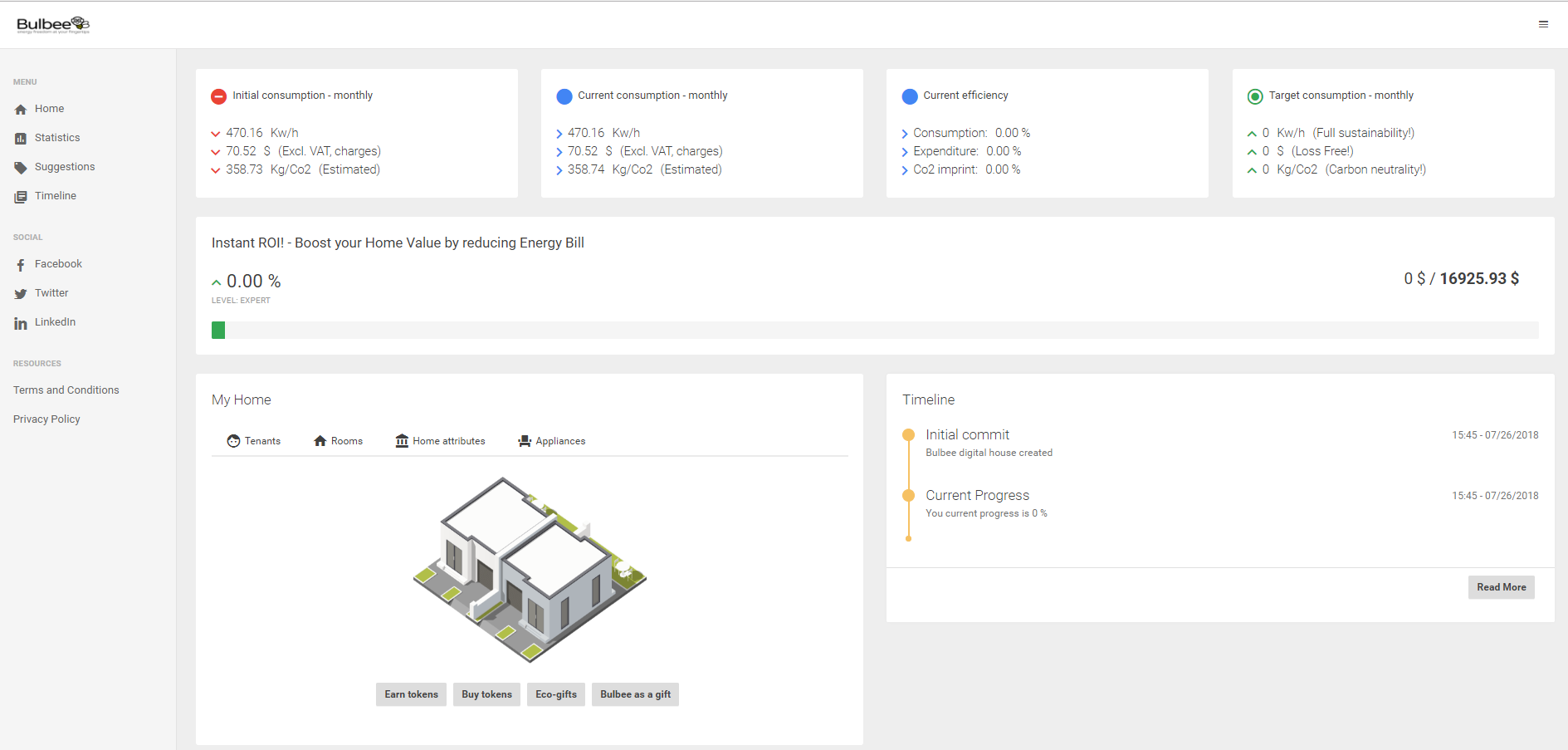The height and width of the screenshot is (750, 1568).
Task: Open the Terms and Conditions link
Action: tap(66, 390)
